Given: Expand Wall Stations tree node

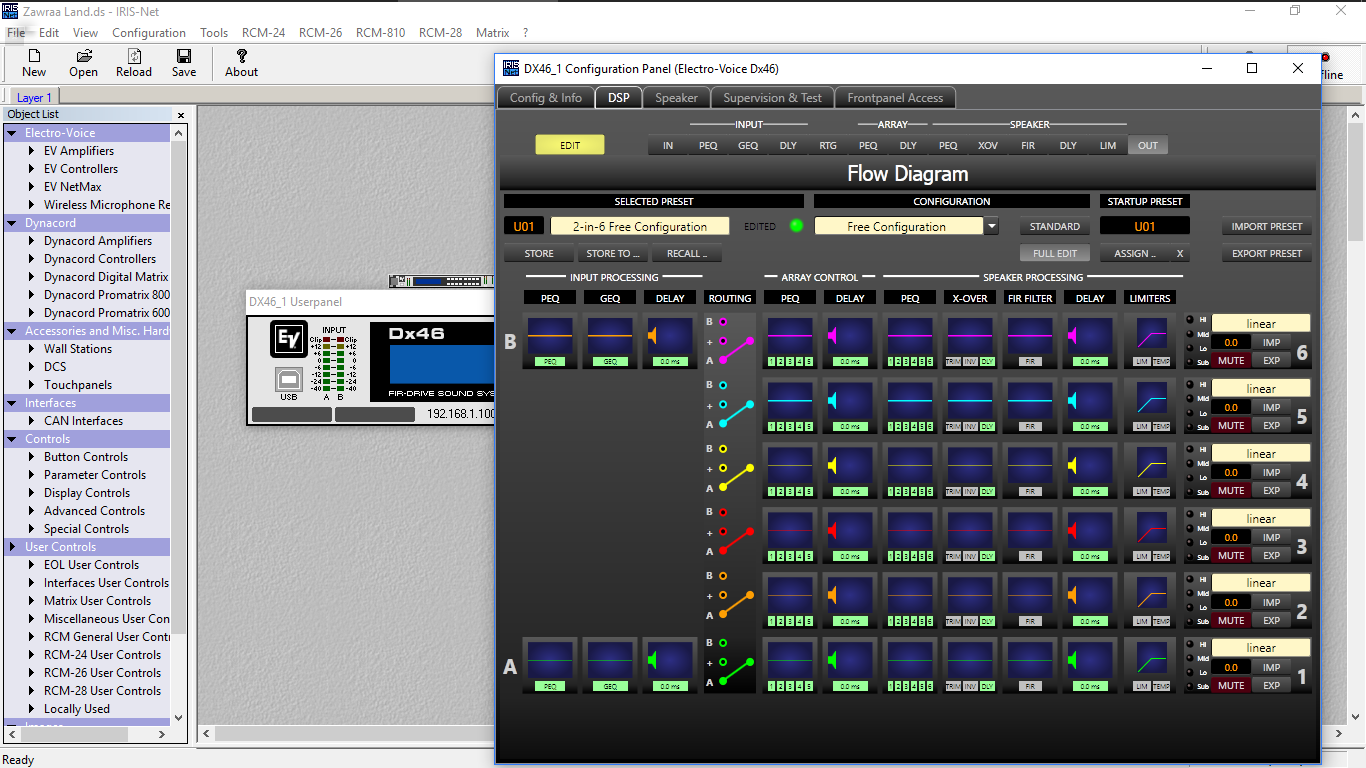Looking at the screenshot, I should (32, 349).
